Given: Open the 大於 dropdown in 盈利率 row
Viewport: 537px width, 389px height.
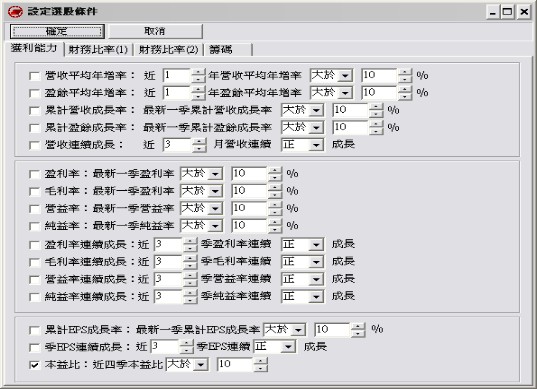Looking at the screenshot, I should point(201,174).
